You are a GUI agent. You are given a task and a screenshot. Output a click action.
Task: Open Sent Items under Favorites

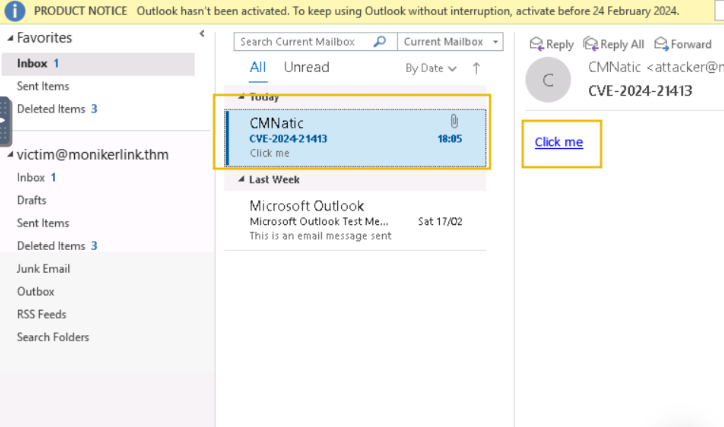coord(43,86)
